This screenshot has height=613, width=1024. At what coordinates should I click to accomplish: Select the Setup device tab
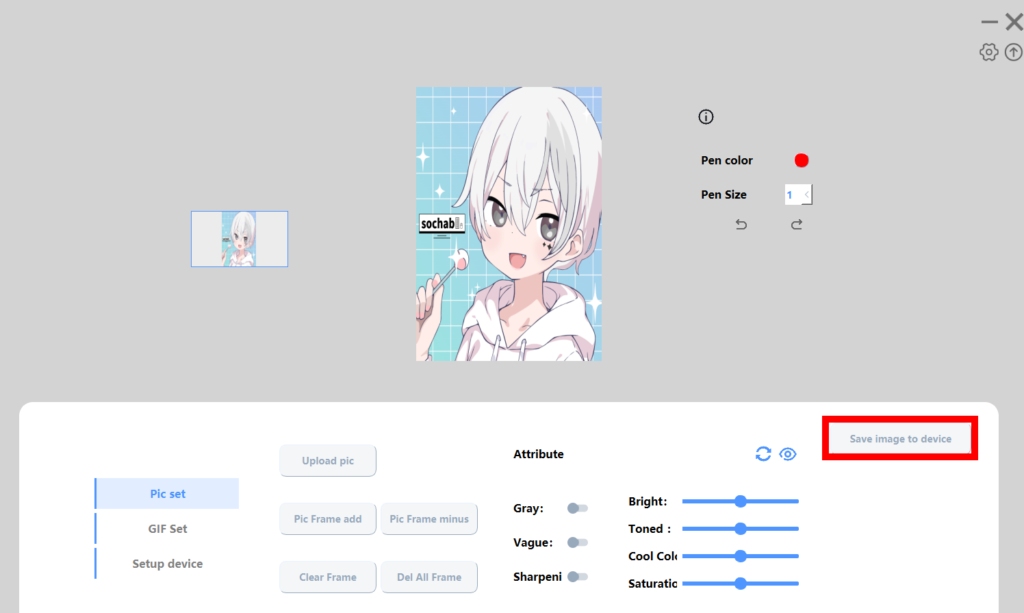pos(167,563)
